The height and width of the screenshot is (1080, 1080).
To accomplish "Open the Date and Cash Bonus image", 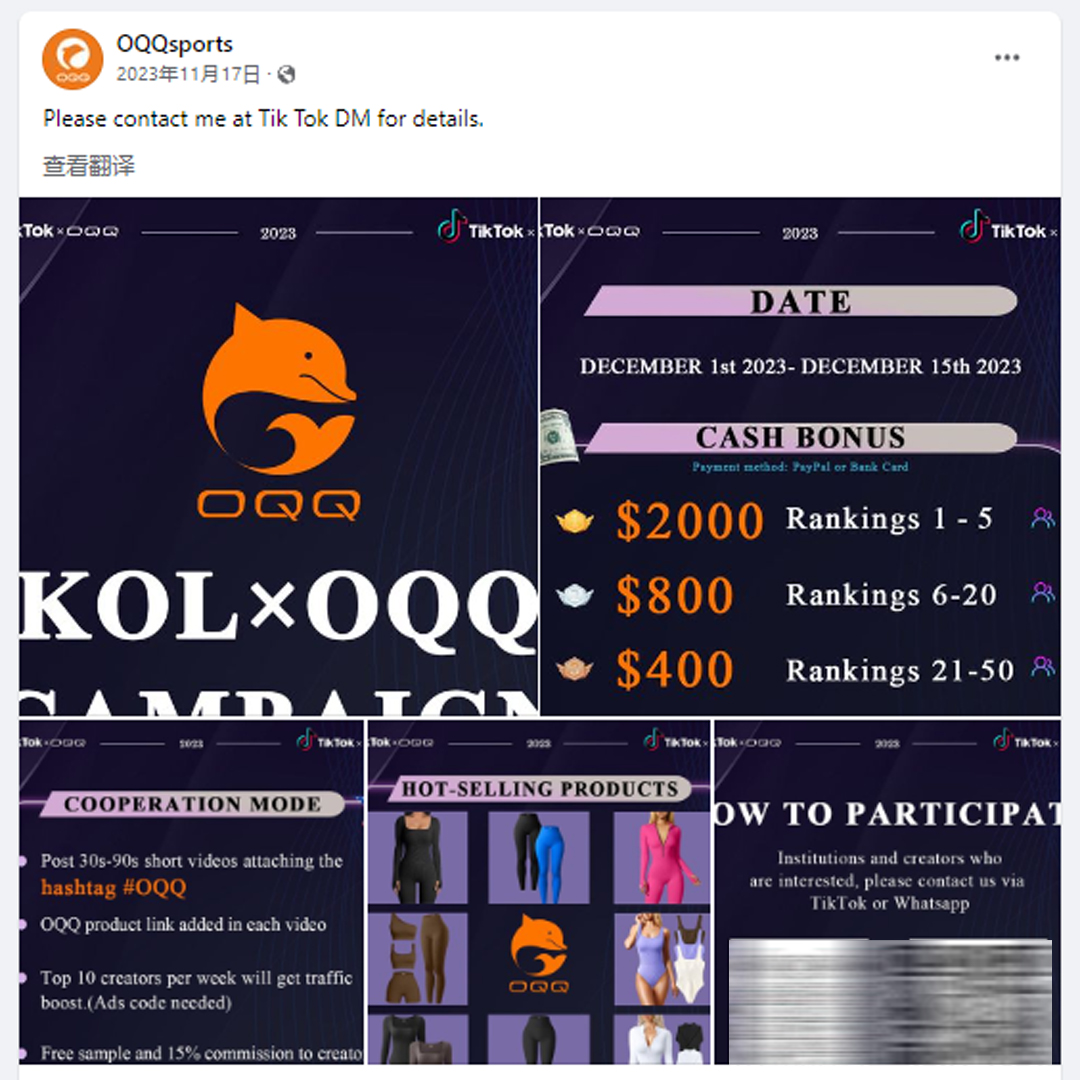I will [800, 457].
